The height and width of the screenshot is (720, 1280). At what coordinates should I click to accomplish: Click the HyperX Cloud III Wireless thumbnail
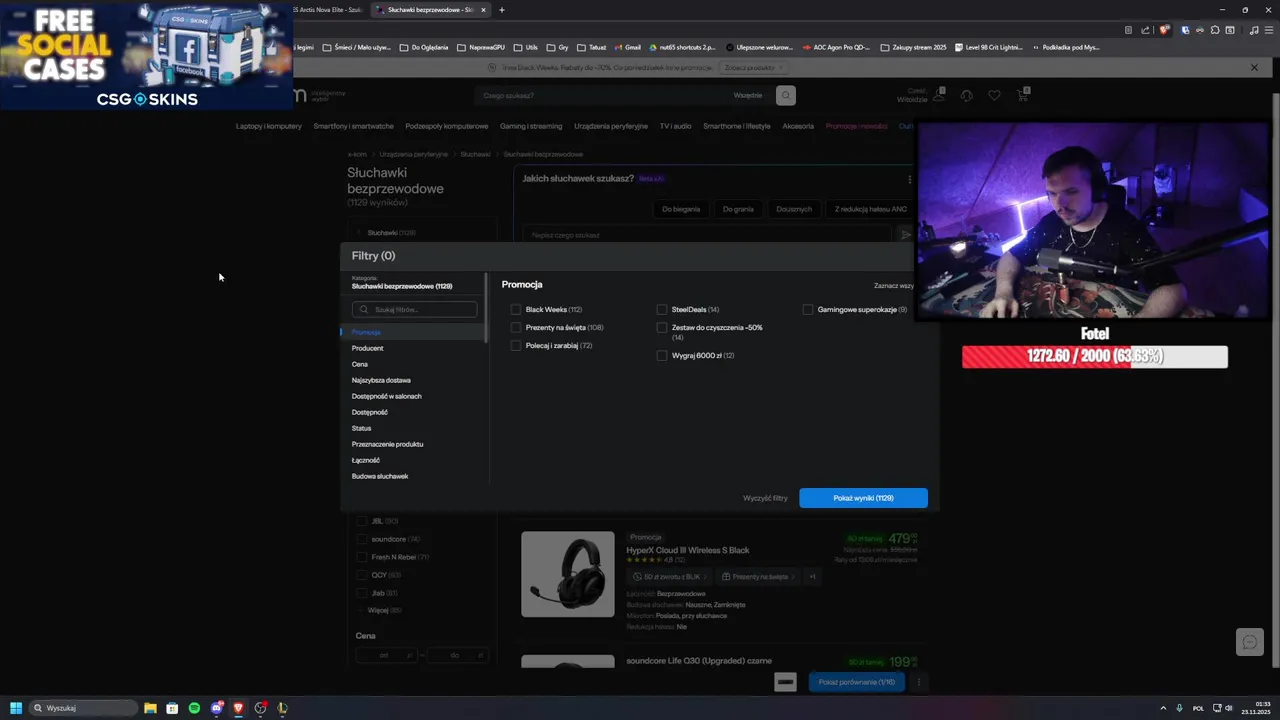click(568, 574)
